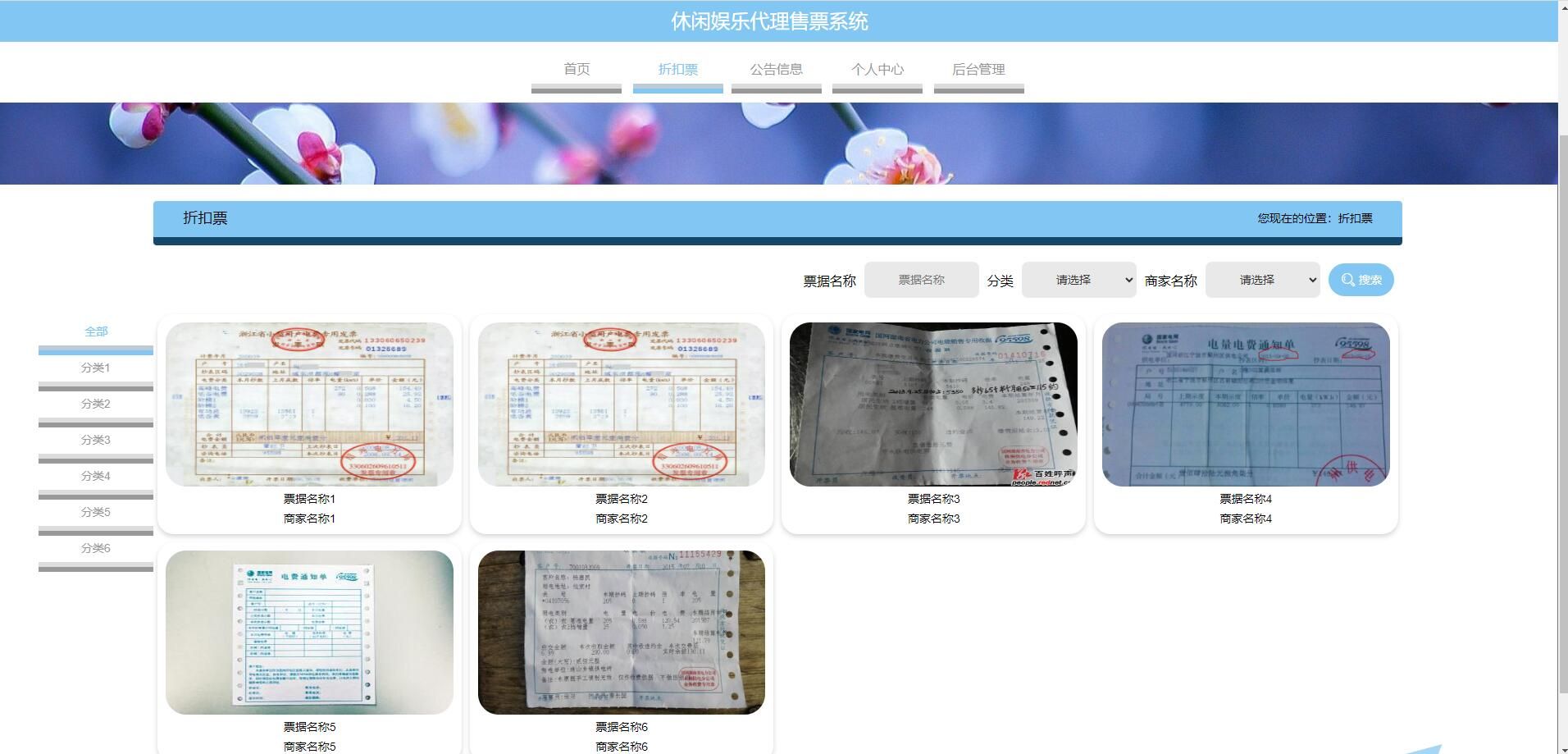Open the 票据名称6 ticket card
Image resolution: width=1568 pixels, height=754 pixels.
click(621, 631)
